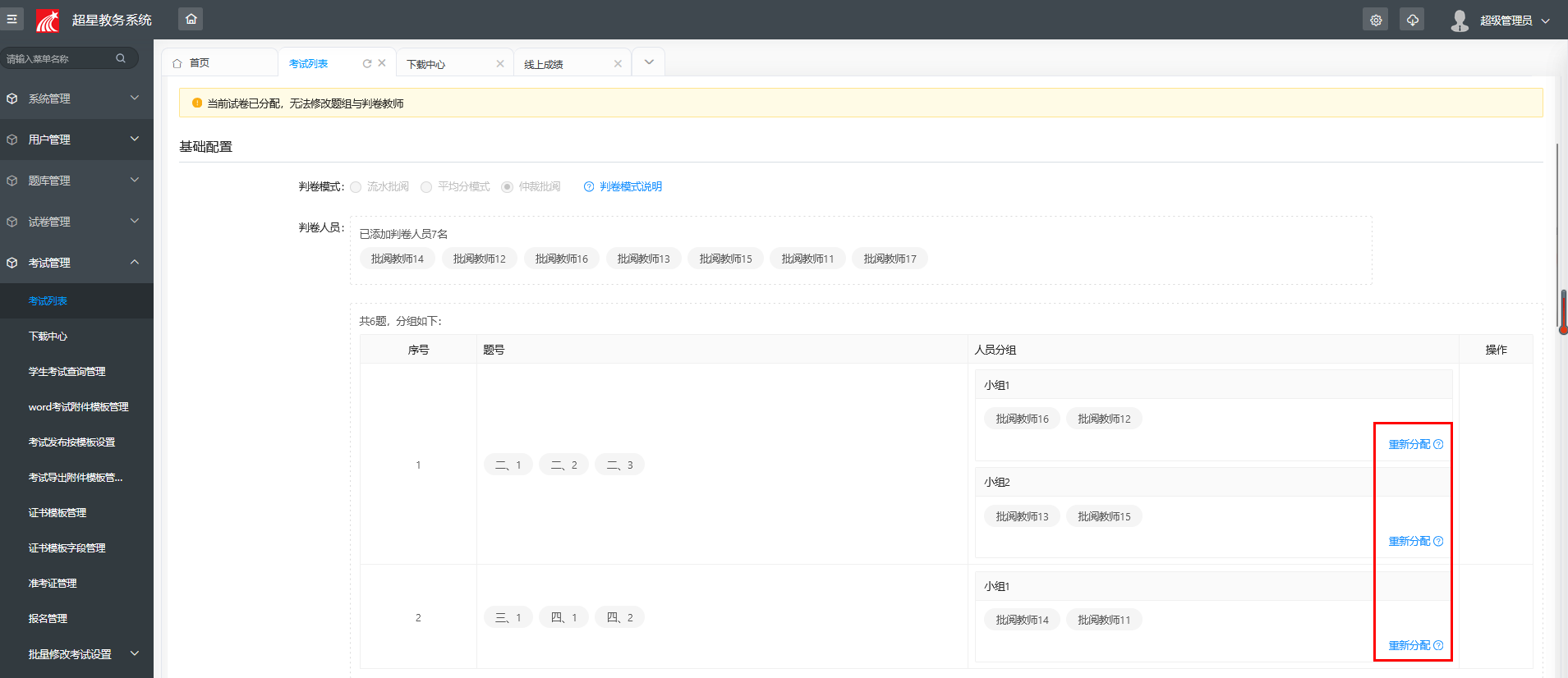The width and height of the screenshot is (1568, 678).
Task: Click the hamburger menu collapse icon
Action: pos(12,19)
